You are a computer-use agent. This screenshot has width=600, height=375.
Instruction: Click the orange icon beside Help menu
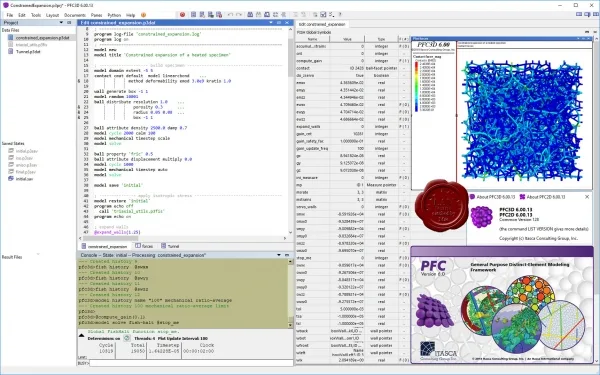pyautogui.click(x=143, y=15)
